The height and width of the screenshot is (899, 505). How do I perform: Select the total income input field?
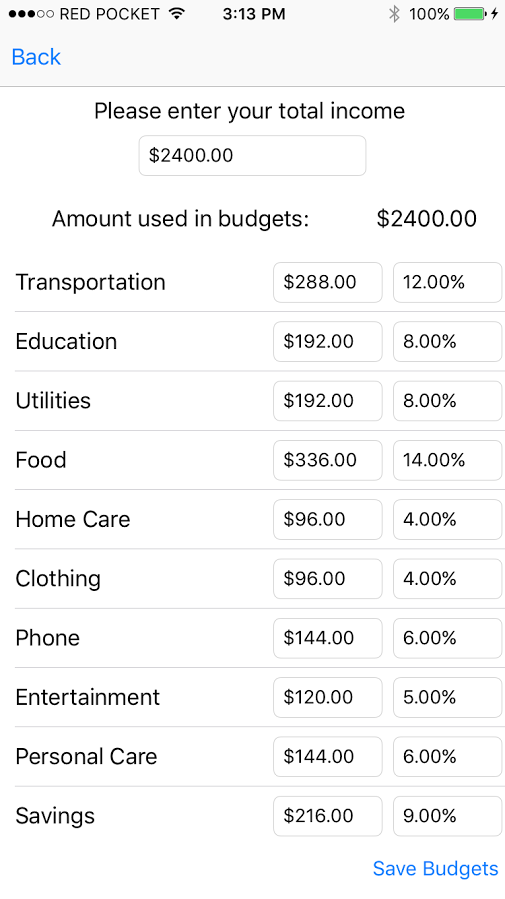click(252, 155)
